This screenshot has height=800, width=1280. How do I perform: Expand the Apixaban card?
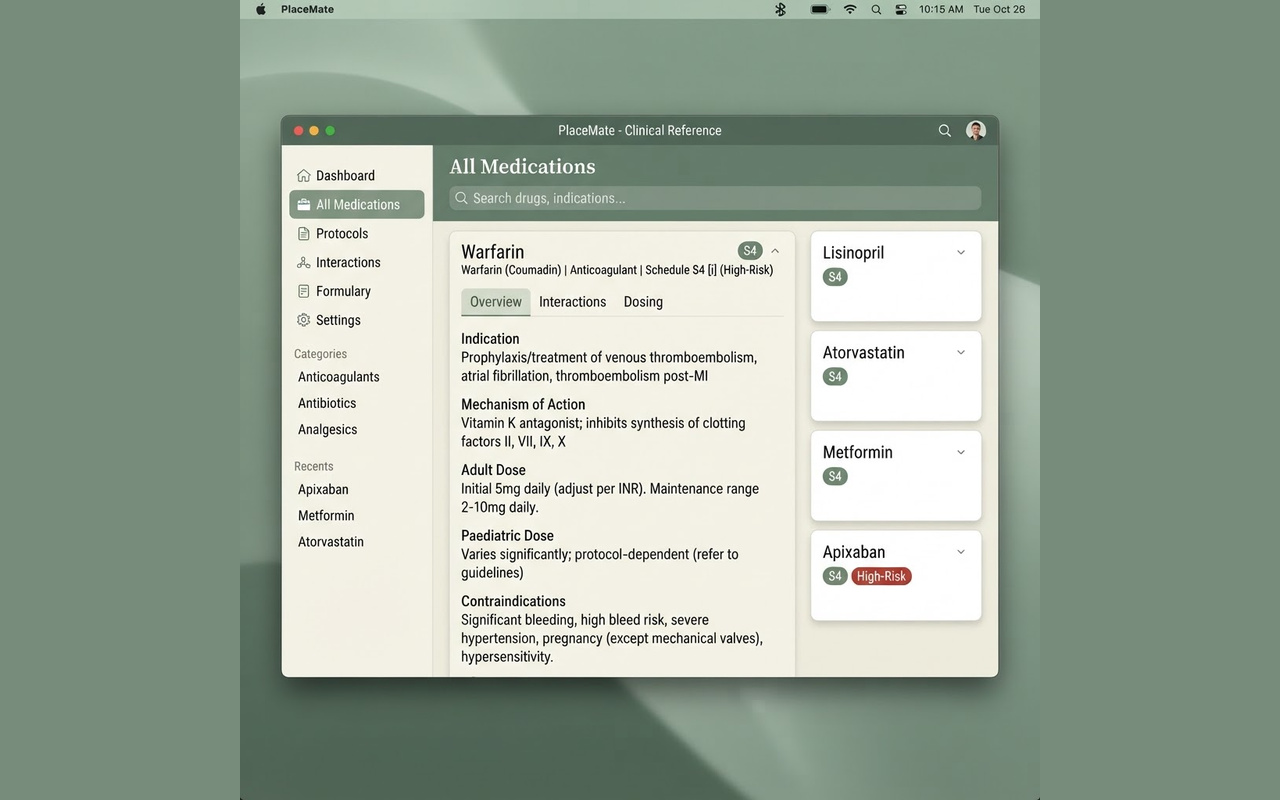(x=961, y=552)
